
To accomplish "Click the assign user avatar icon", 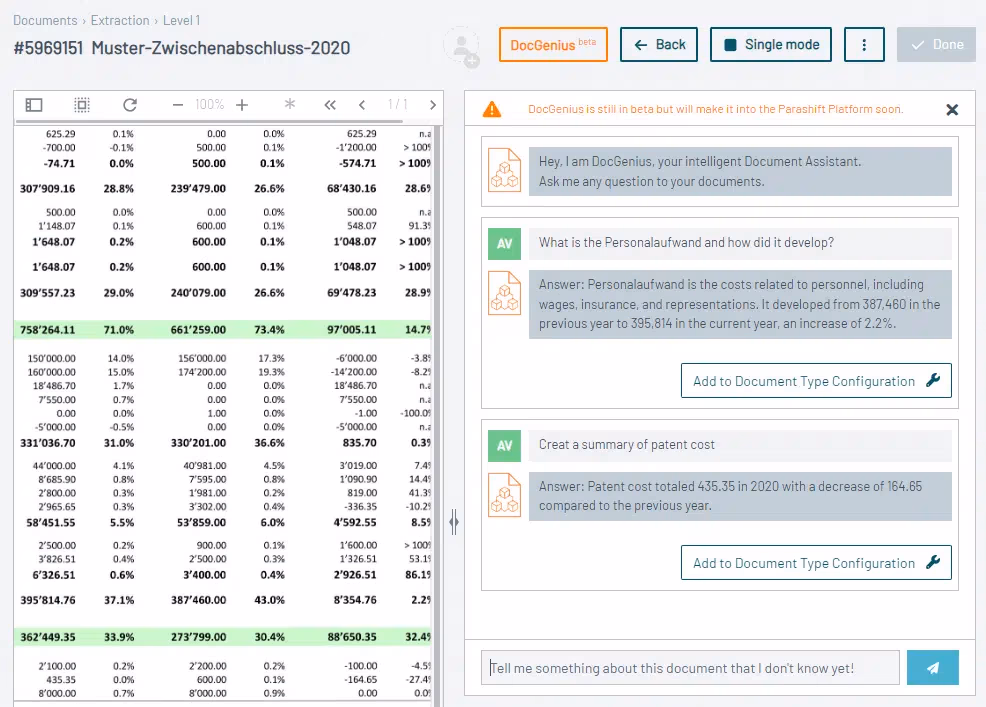I will (x=461, y=45).
